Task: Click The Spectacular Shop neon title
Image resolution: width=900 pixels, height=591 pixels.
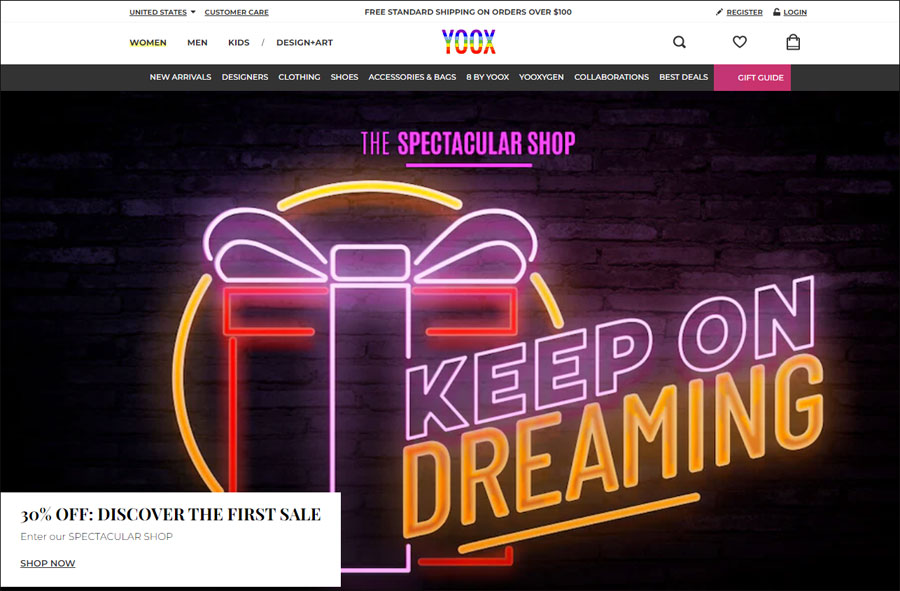Action: point(468,143)
